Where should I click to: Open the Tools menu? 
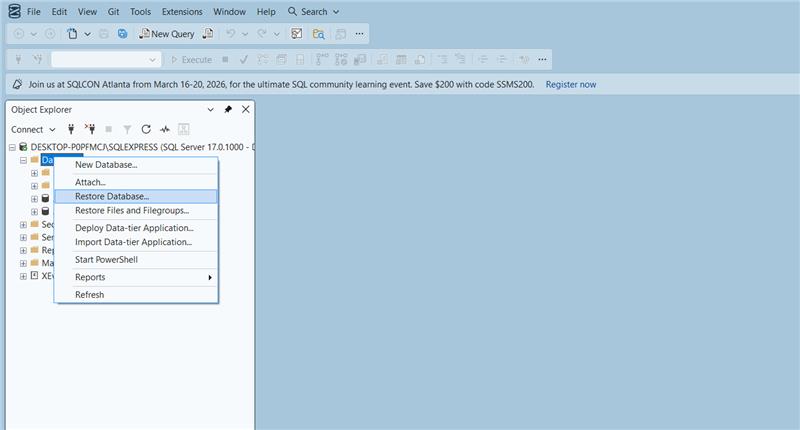click(141, 12)
